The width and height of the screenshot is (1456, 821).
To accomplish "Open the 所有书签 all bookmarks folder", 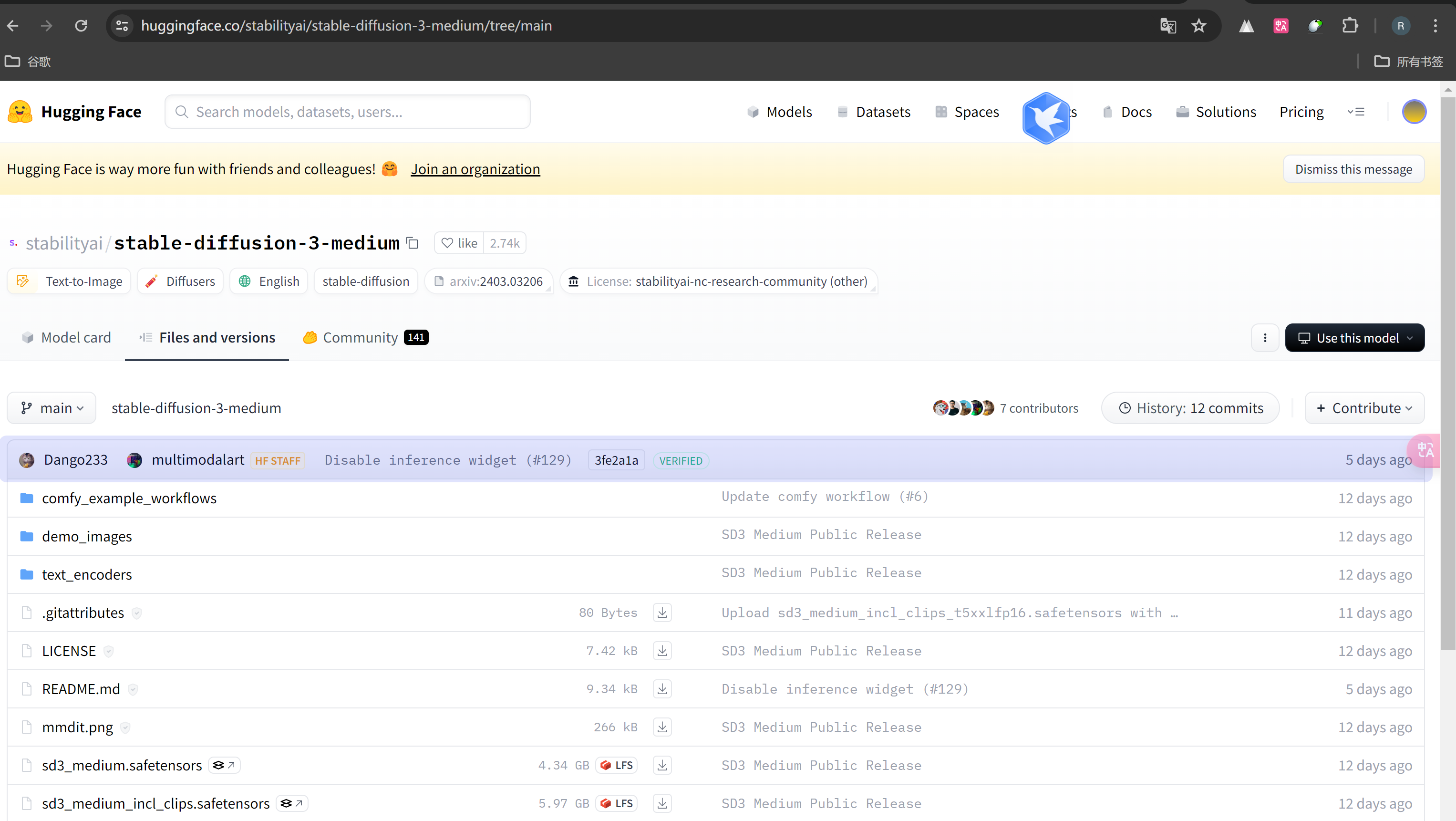I will pyautogui.click(x=1408, y=62).
